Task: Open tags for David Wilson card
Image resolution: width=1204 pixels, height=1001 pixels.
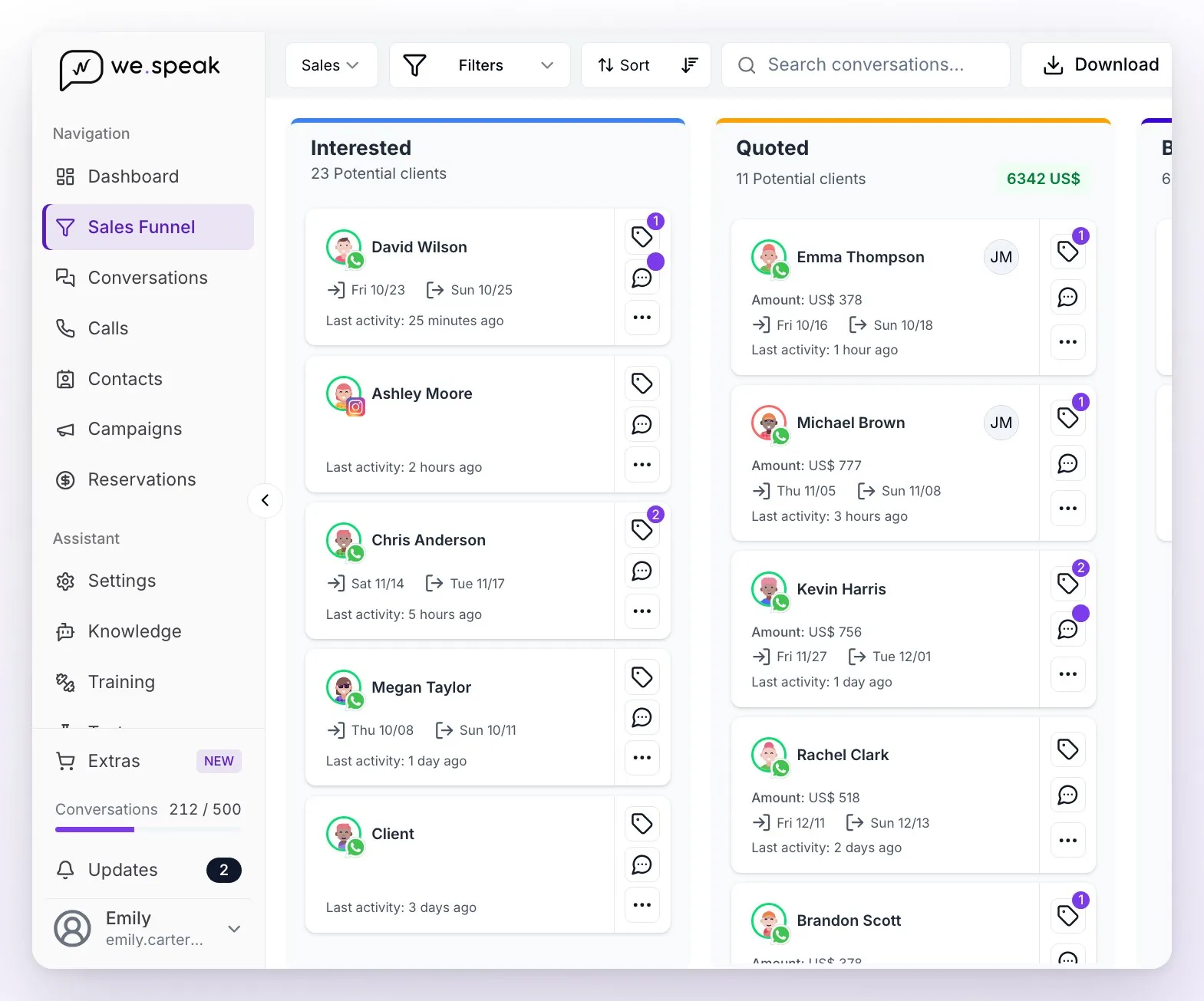Action: [642, 236]
